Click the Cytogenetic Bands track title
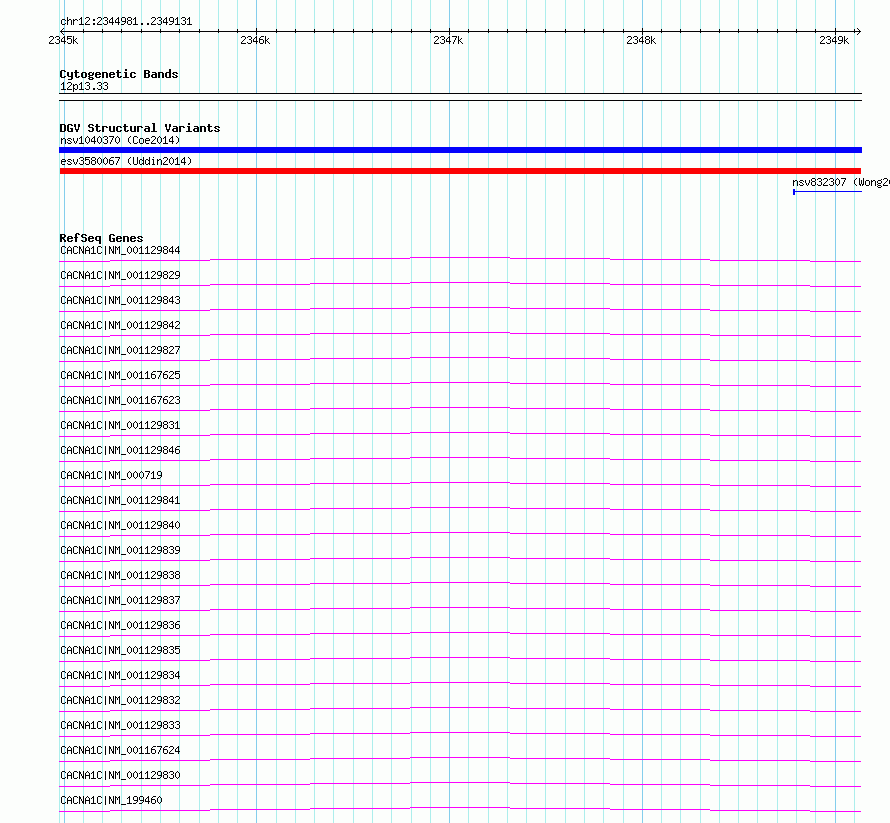This screenshot has height=823, width=890. (119, 74)
